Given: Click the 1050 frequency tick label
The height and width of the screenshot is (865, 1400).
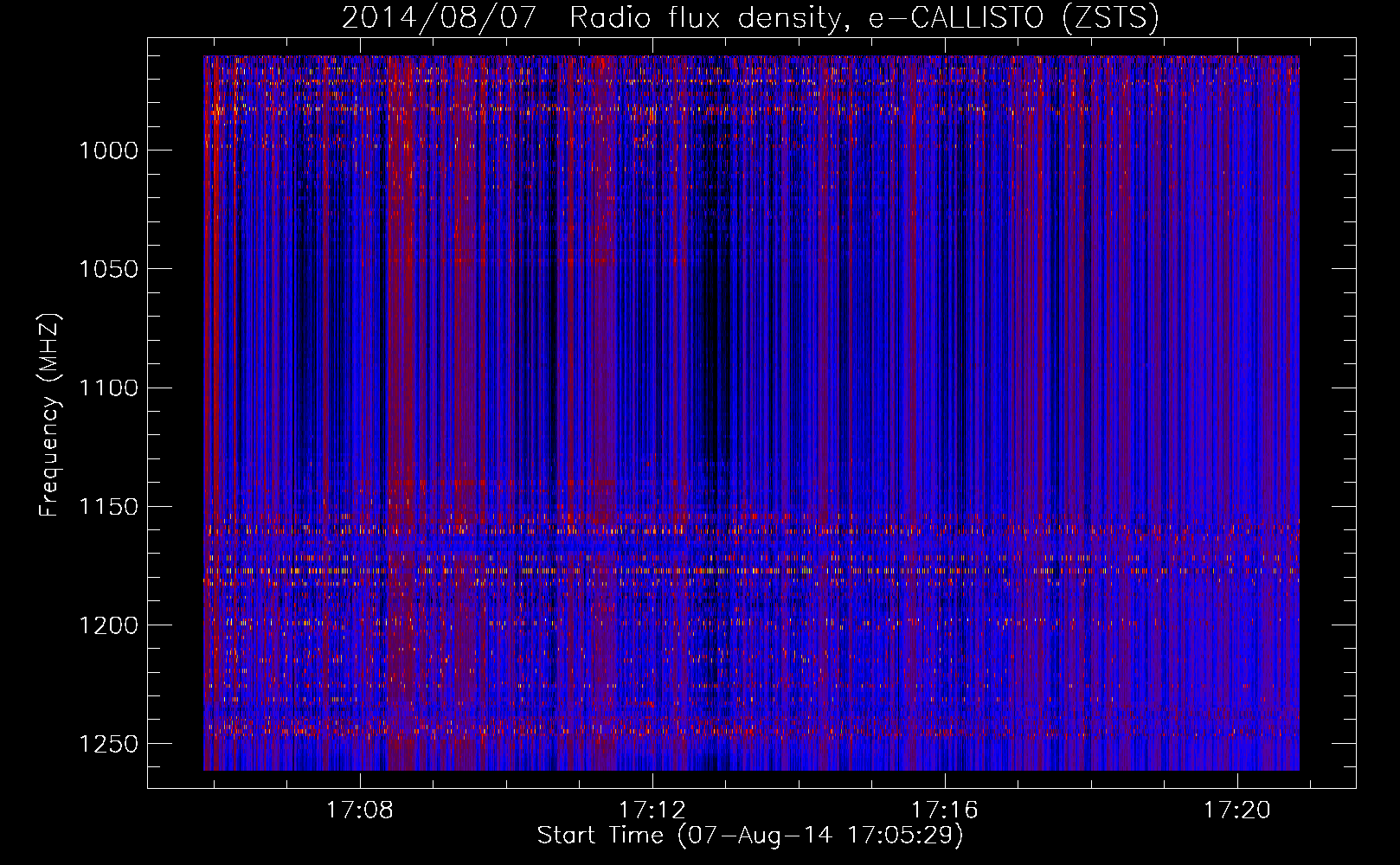Looking at the screenshot, I should tap(108, 269).
